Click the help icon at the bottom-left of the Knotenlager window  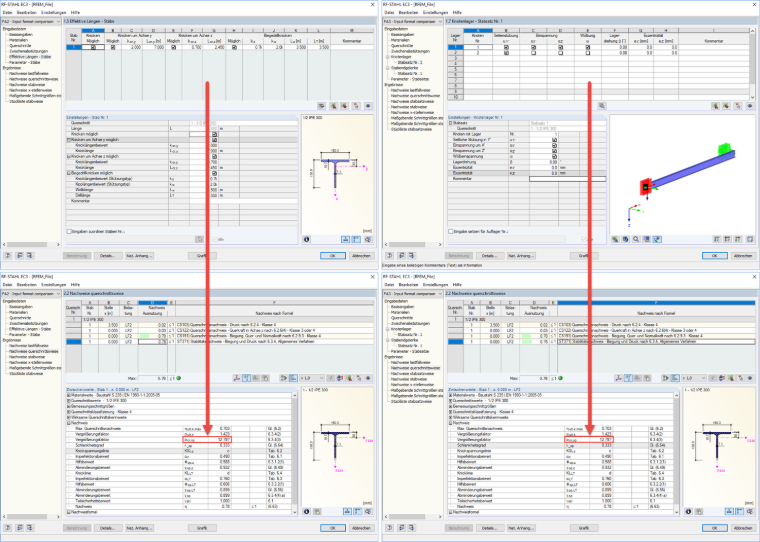(389, 255)
